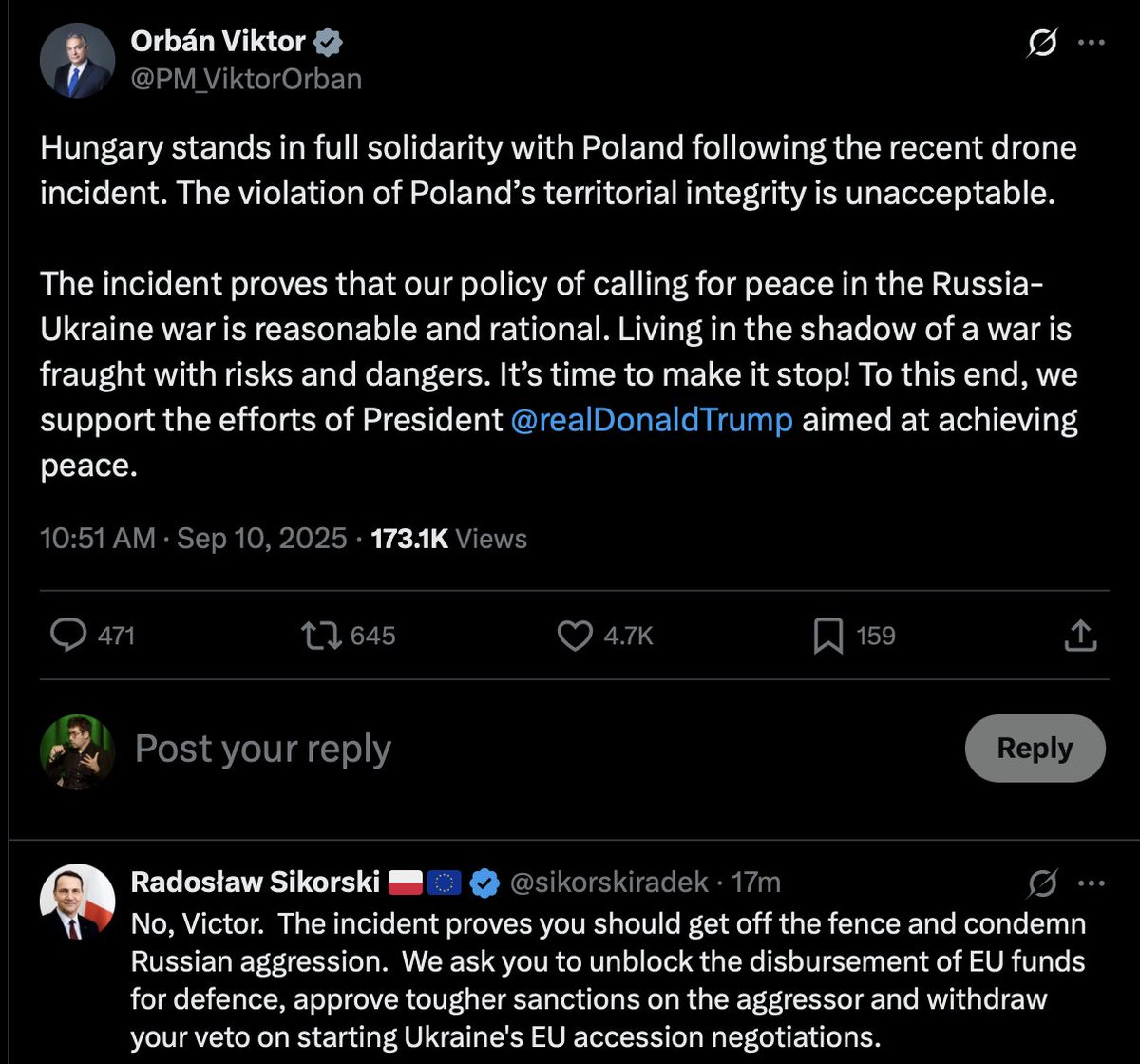
Task: Click the verified badge next to Radosław Sikorski
Action: click(485, 882)
